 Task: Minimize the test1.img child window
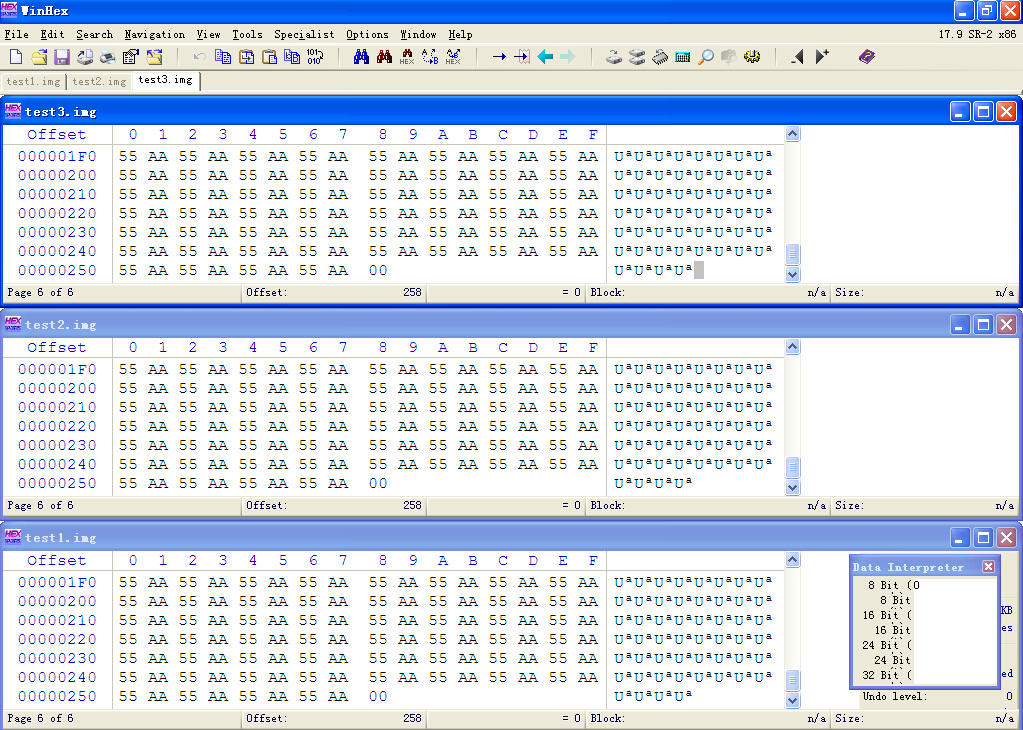[x=959, y=538]
